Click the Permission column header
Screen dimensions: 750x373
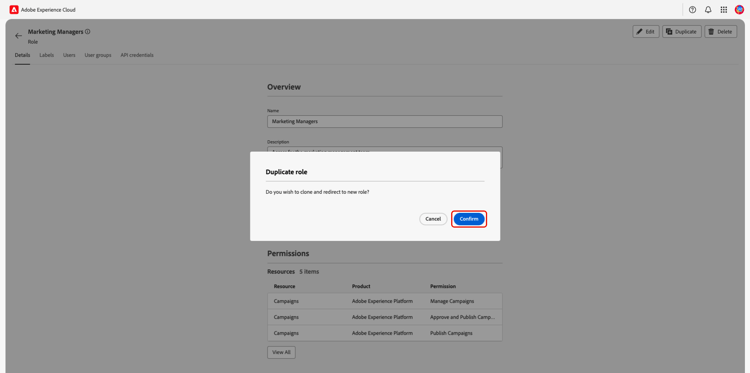pos(443,286)
